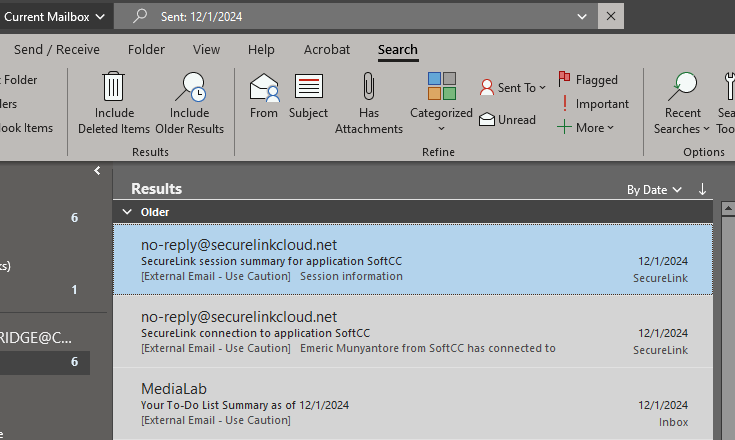Click Include Older Results icon
This screenshot has width=735, height=440.
(x=190, y=87)
